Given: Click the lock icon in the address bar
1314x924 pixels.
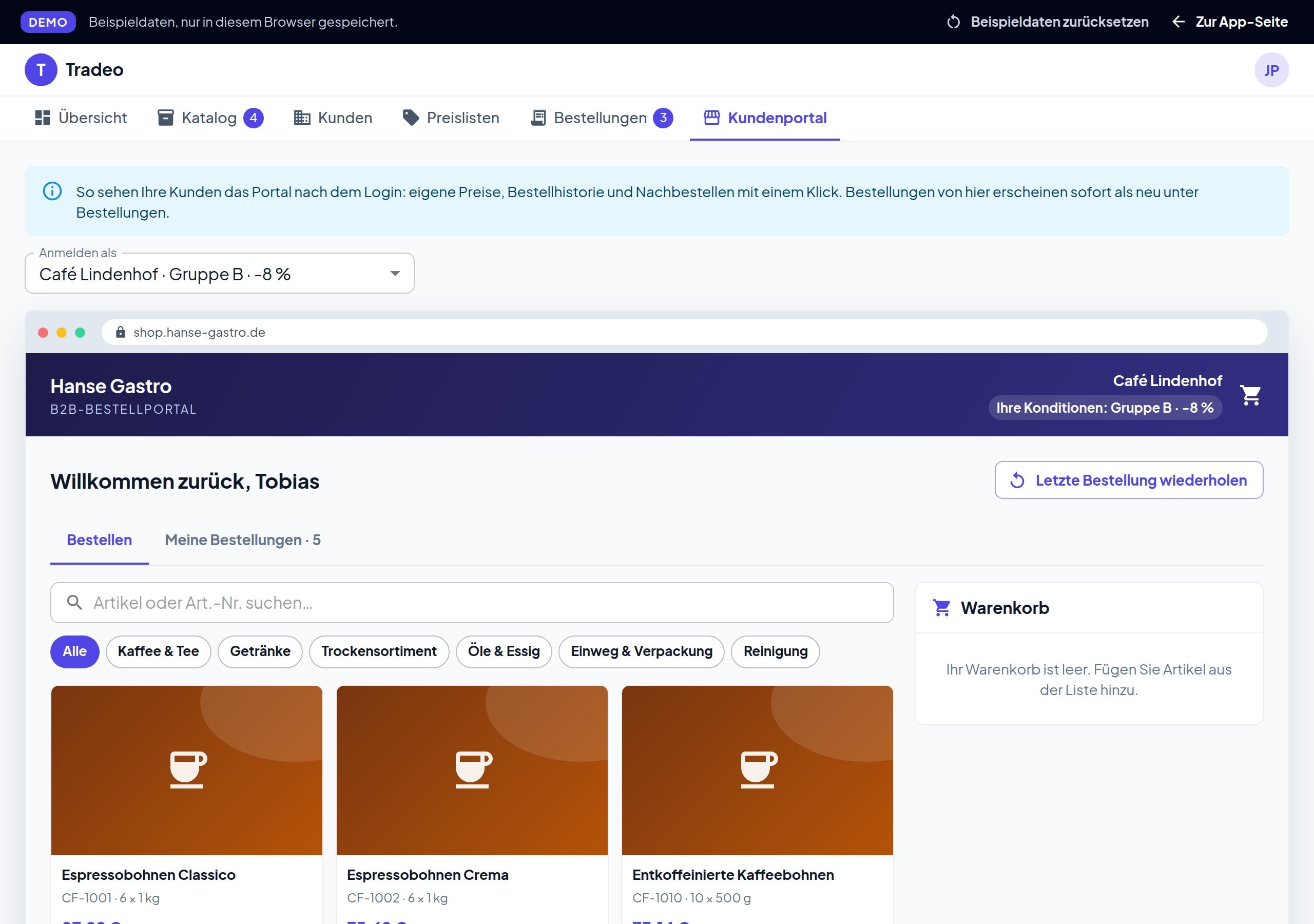Looking at the screenshot, I should pyautogui.click(x=120, y=332).
